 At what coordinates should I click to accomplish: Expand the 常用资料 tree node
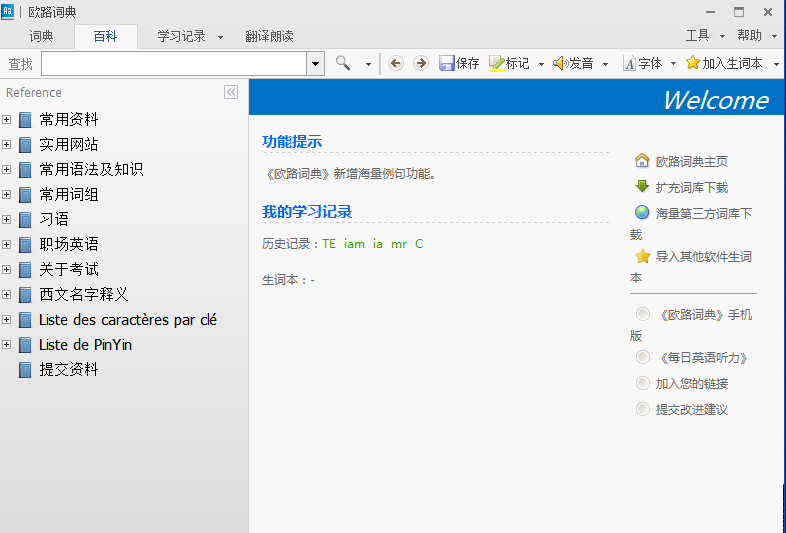(7, 119)
